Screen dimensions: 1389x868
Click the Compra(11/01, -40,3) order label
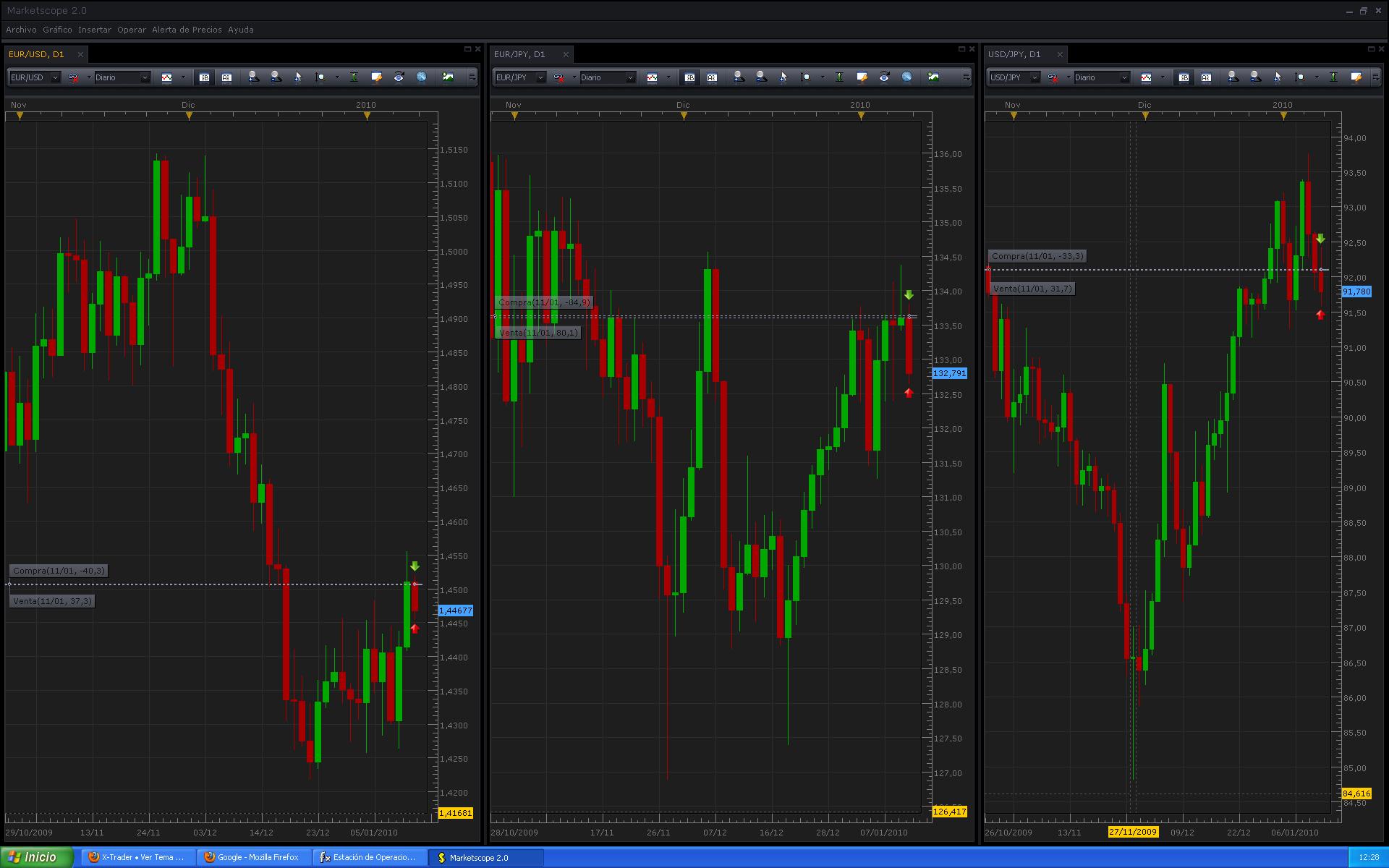pos(59,571)
